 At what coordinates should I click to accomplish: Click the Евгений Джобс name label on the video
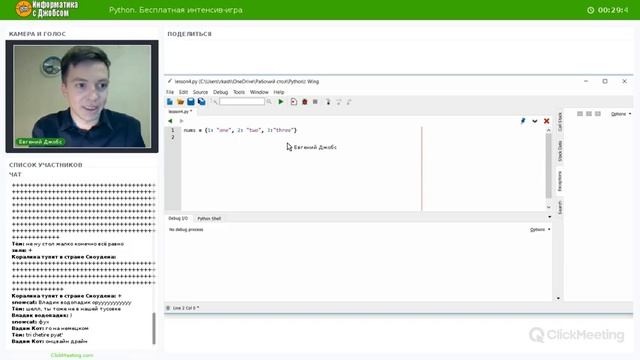40,142
